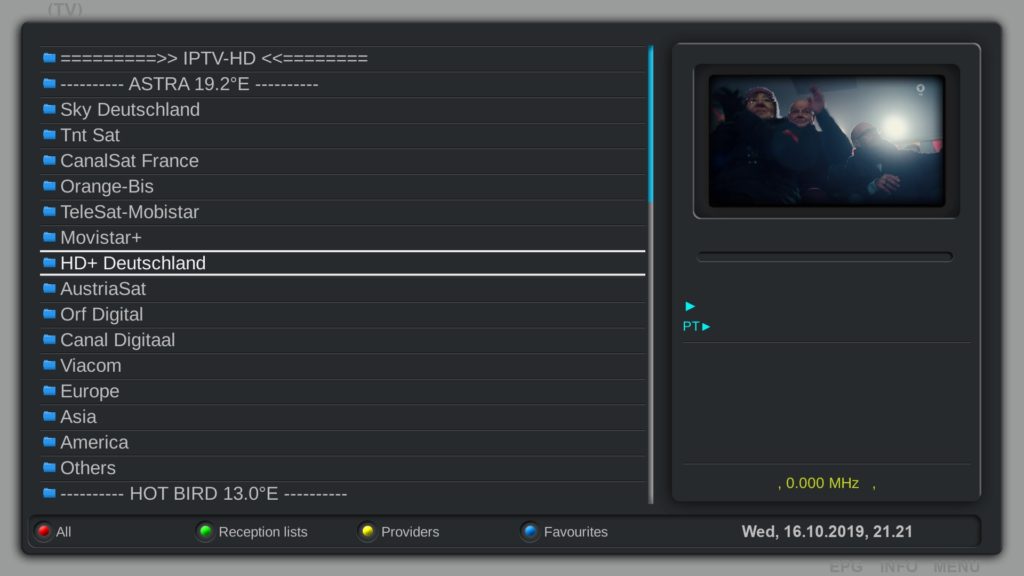1024x576 pixels.
Task: Open the Orf Digital bouquet
Action: [343, 314]
